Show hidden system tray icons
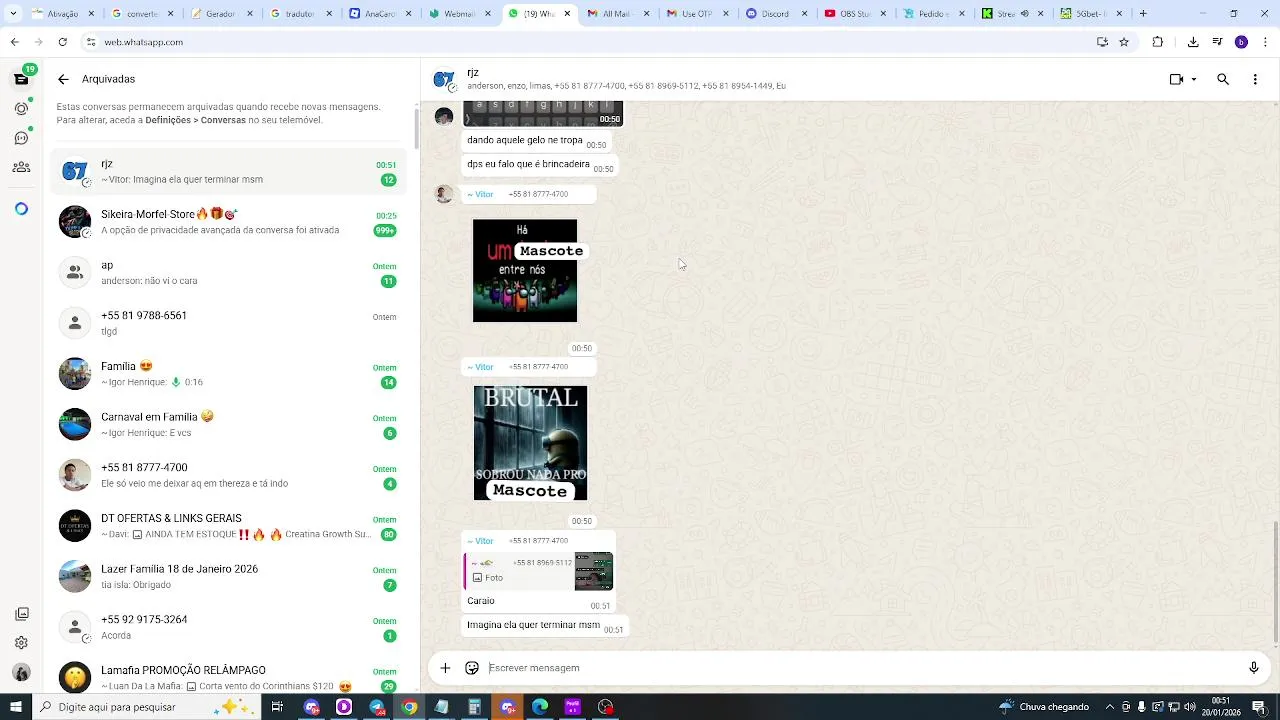Screen dimensions: 1280x720 (x=1110, y=707)
